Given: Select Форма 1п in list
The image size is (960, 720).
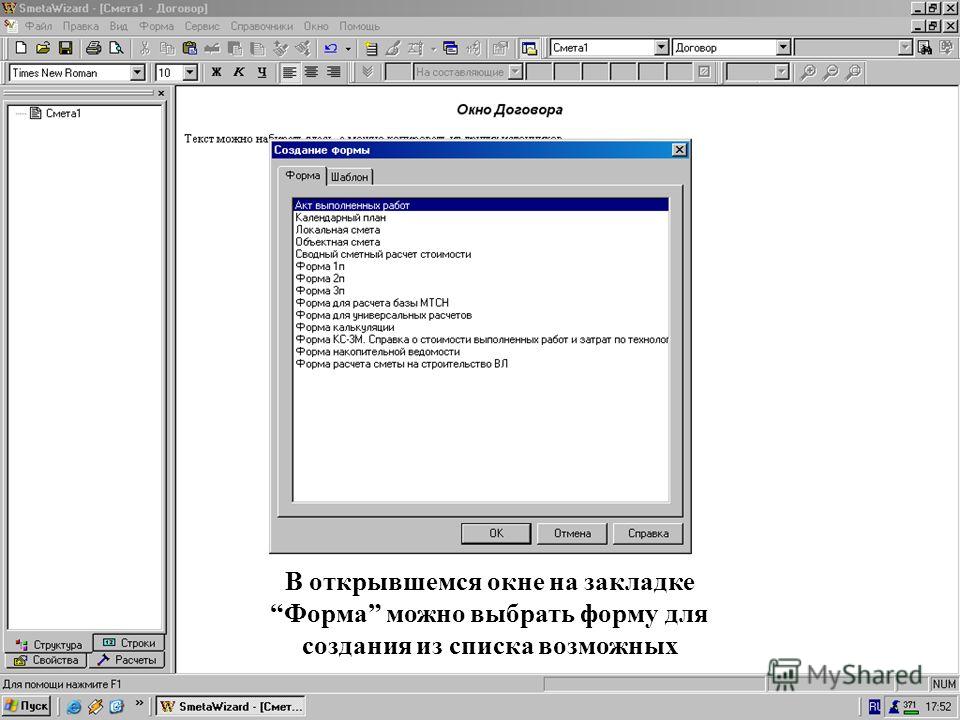Looking at the screenshot, I should (481, 266).
